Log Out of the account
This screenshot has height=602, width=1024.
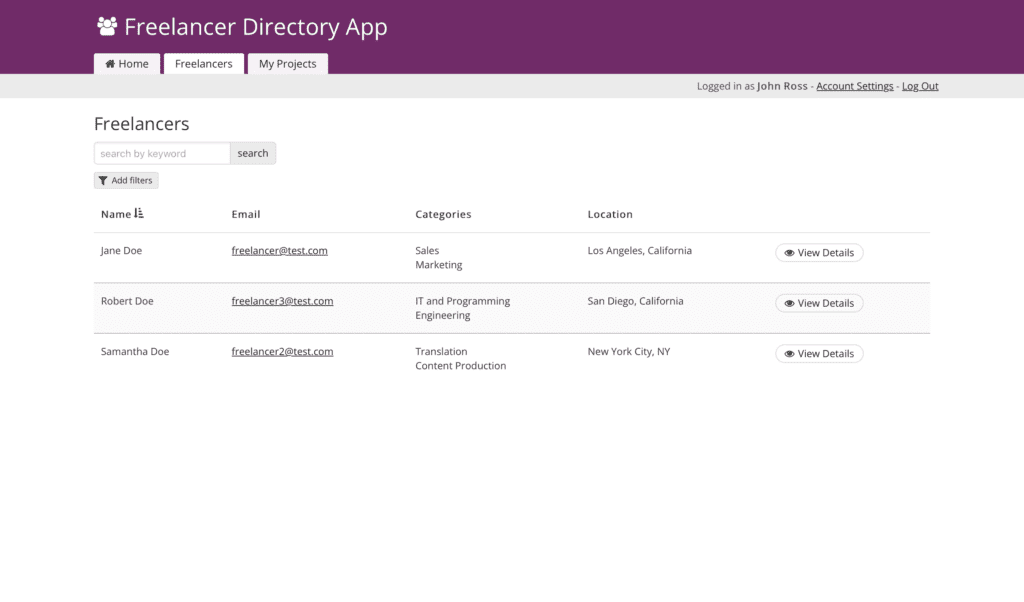pyautogui.click(x=920, y=86)
